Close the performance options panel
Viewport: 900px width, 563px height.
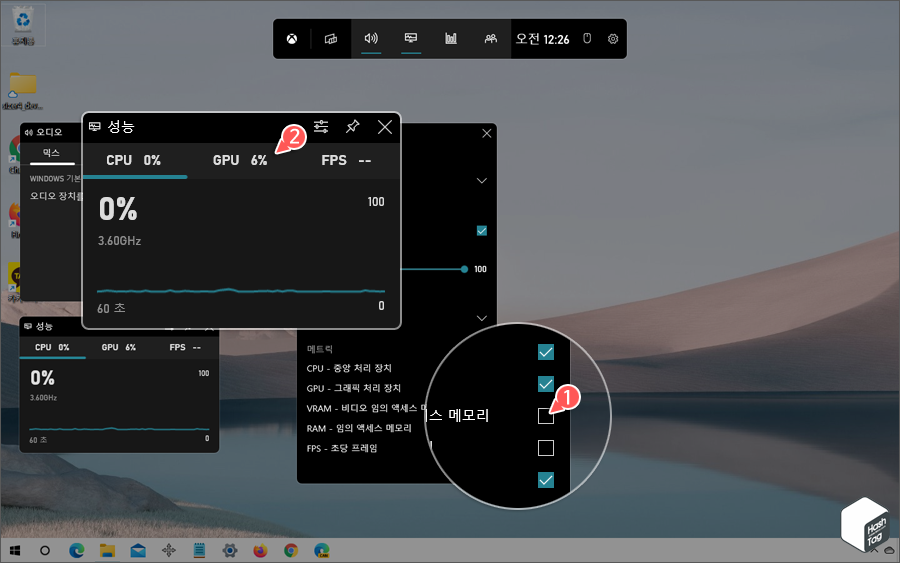tap(487, 133)
